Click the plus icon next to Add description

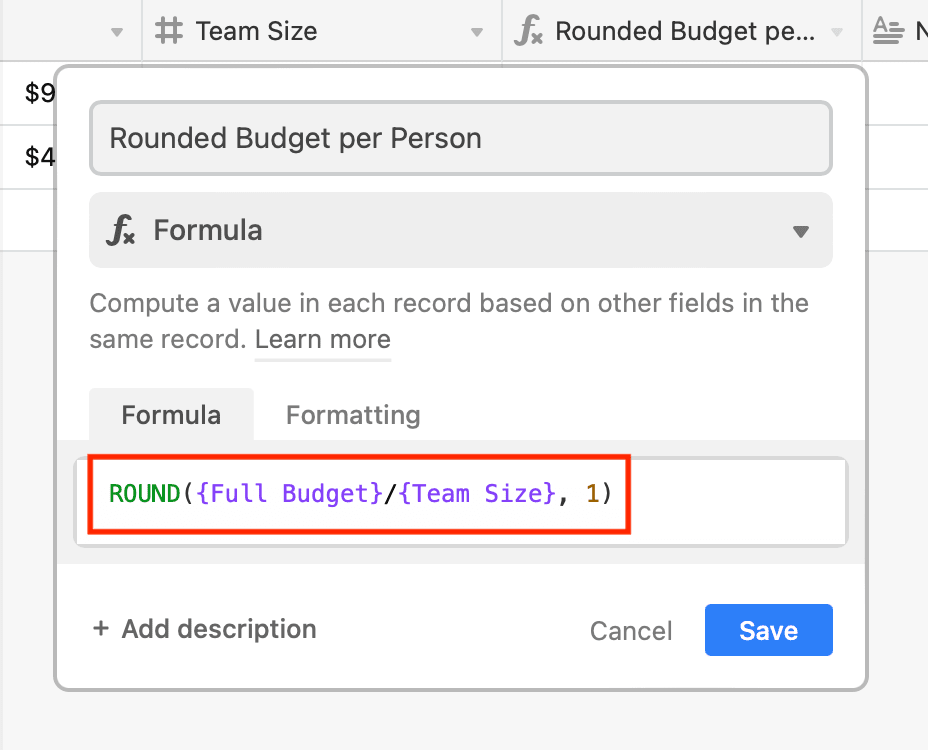(101, 628)
